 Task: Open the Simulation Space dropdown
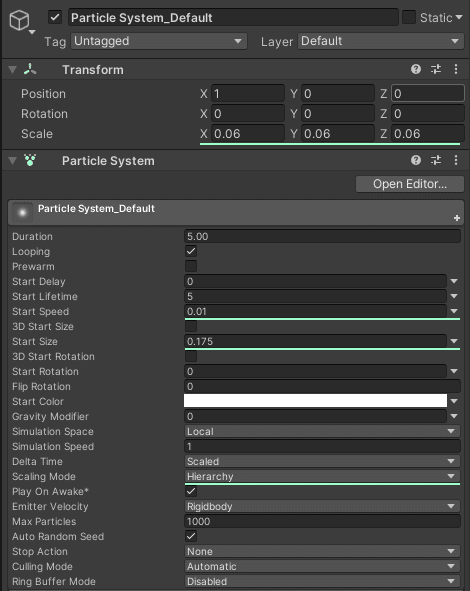[322, 431]
